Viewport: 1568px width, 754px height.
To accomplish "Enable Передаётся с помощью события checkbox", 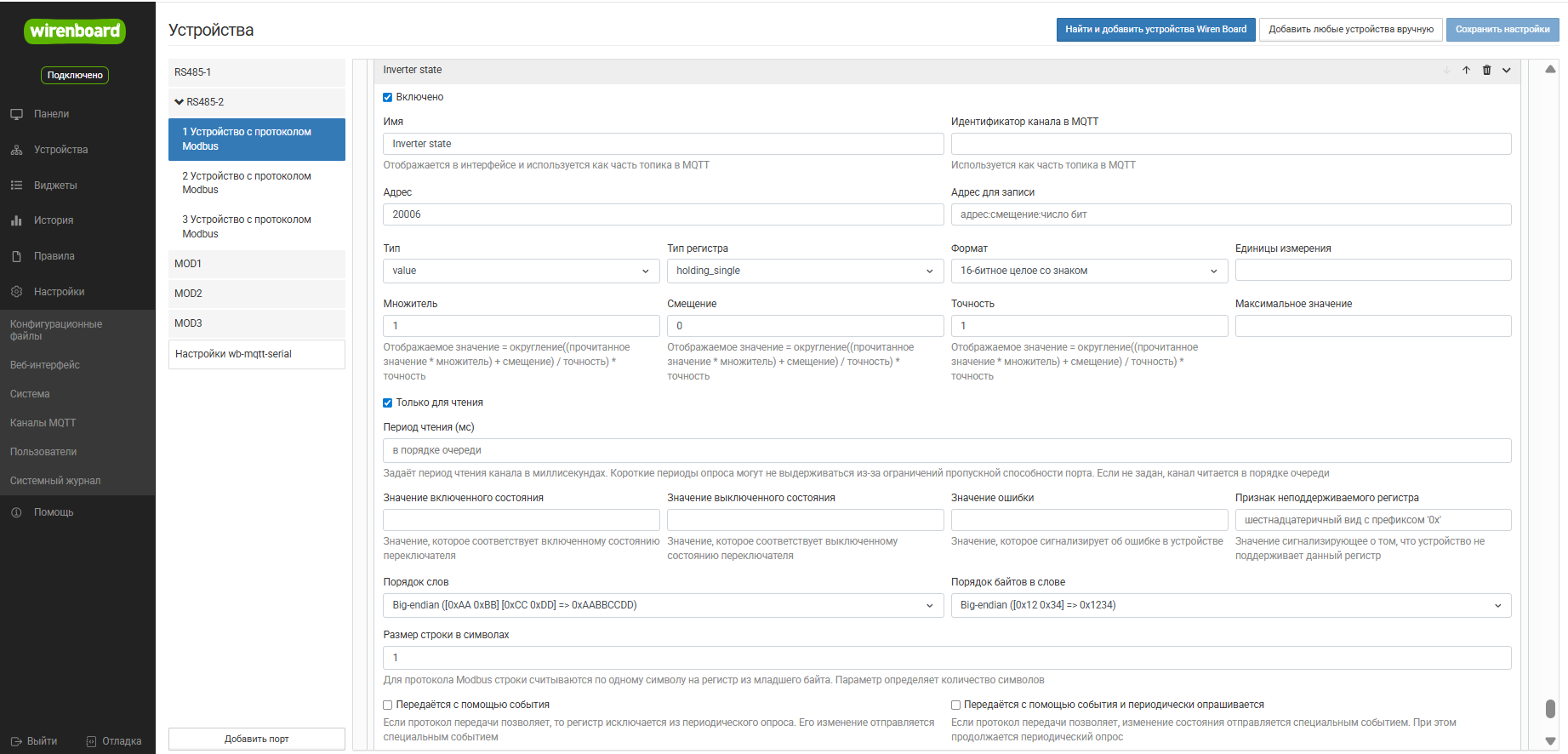I will (x=388, y=705).
